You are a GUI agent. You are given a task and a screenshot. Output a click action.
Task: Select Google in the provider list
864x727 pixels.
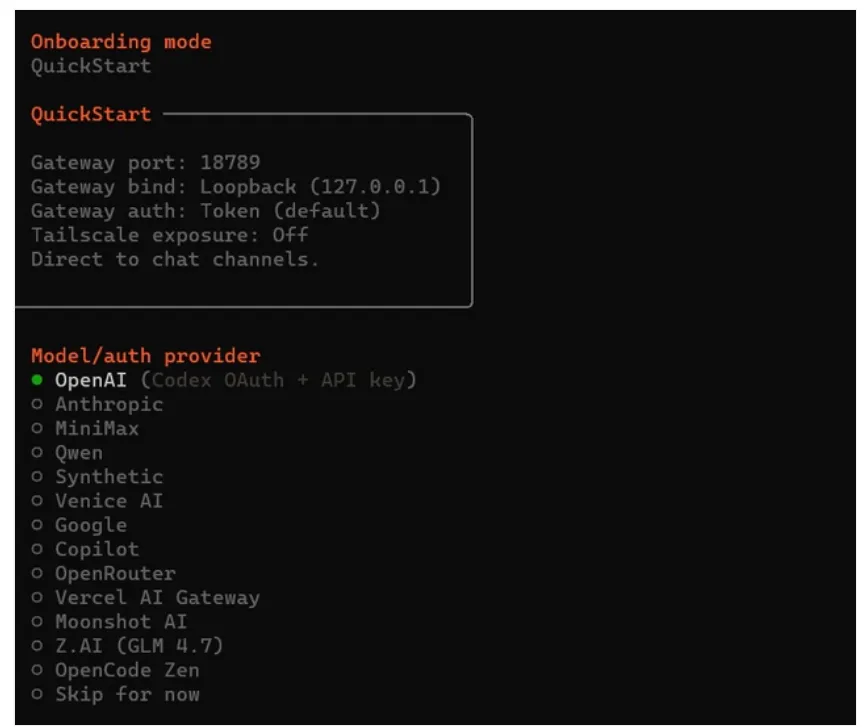coord(90,525)
